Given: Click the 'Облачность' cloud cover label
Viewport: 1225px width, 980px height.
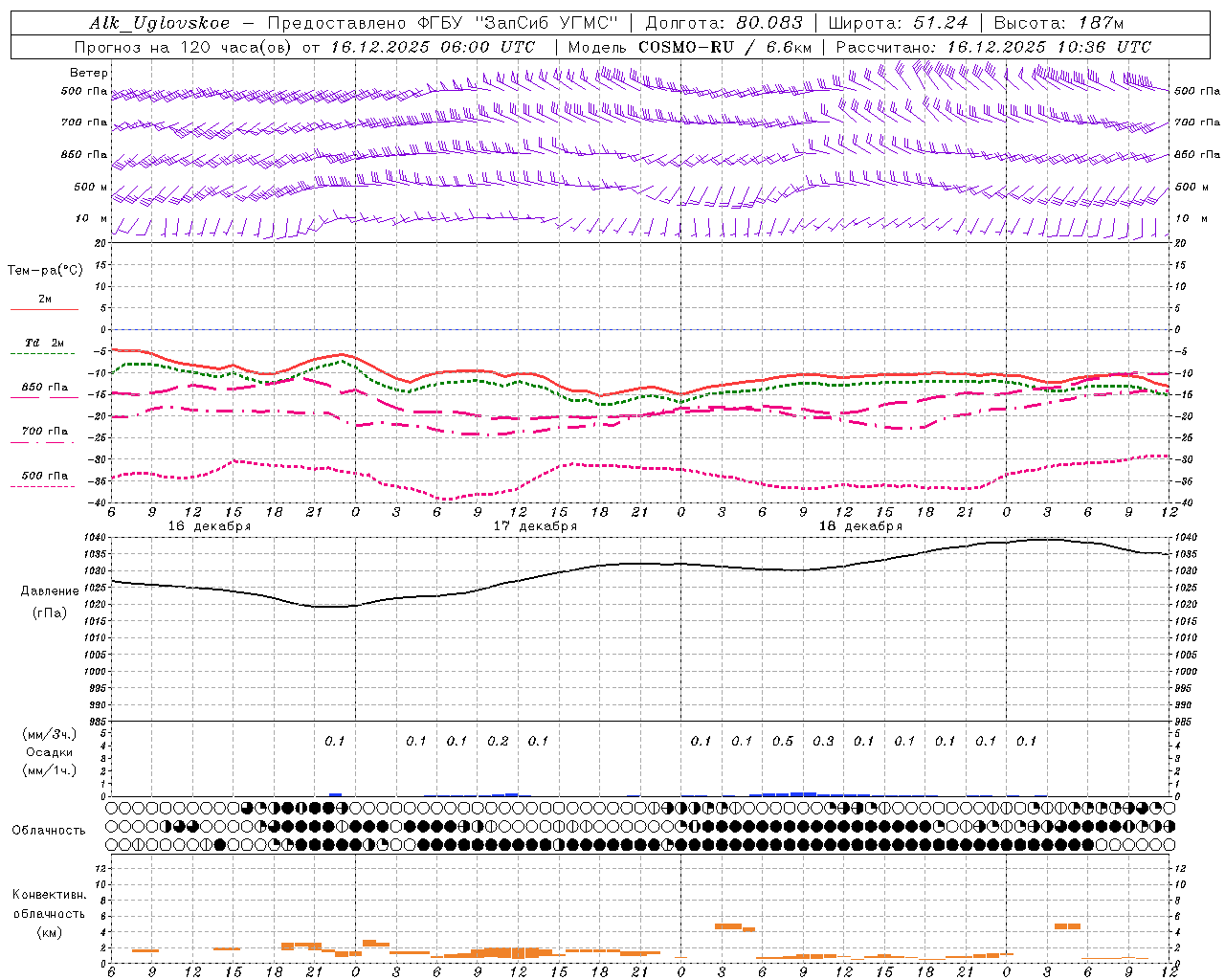Looking at the screenshot, I should (x=49, y=831).
